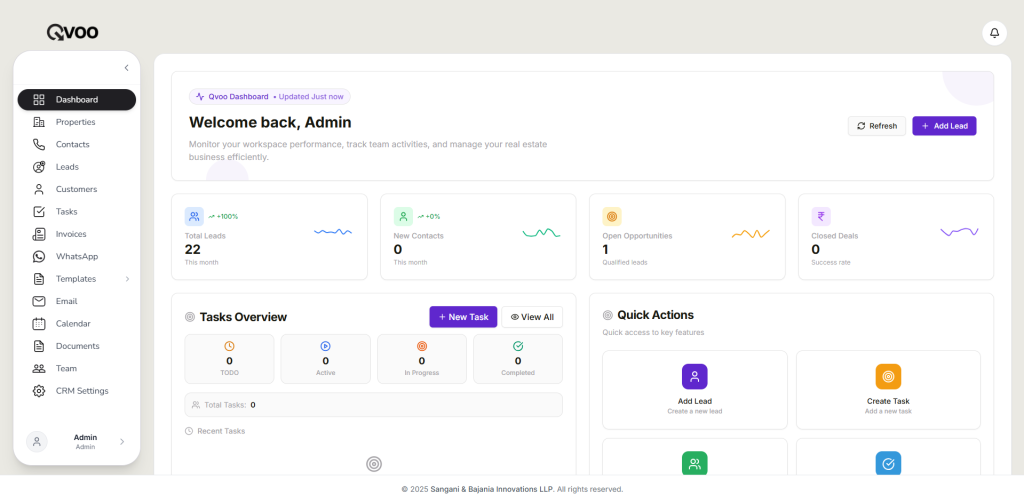Open the Total Leads stat card
1024x503 pixels.
point(269,236)
